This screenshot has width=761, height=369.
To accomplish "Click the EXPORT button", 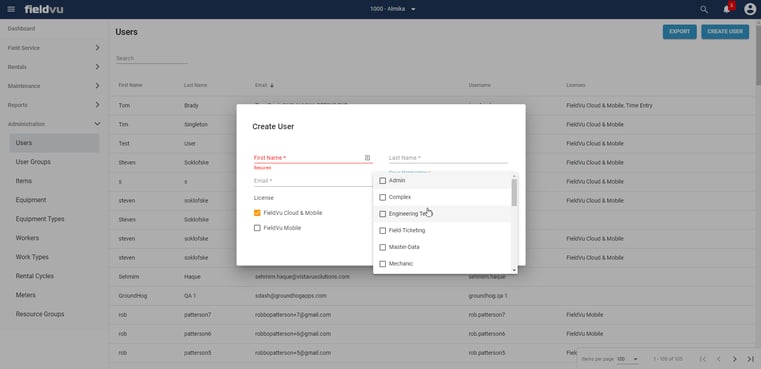I will coord(679,32).
